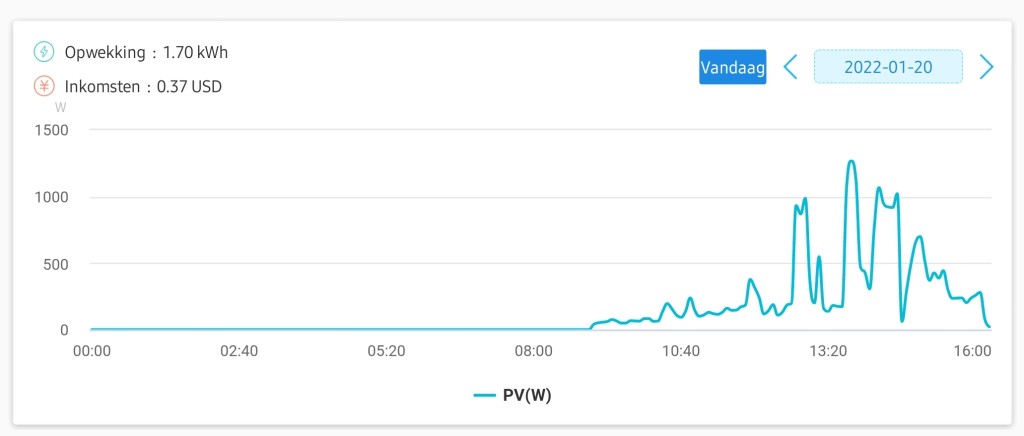
Task: Click the 1000 y-axis value label
Action: 51,197
